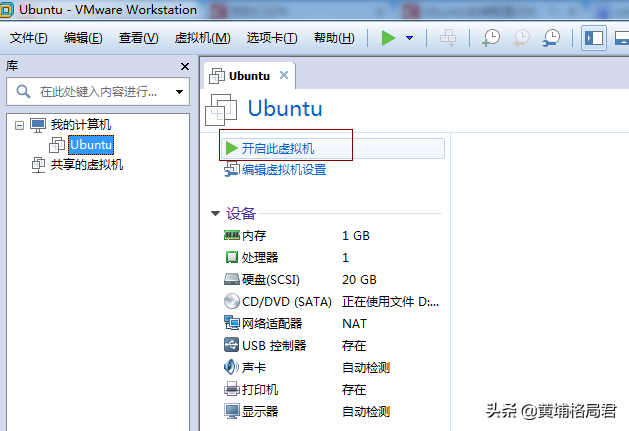Select Ubuntu in the library tree

tap(91, 145)
